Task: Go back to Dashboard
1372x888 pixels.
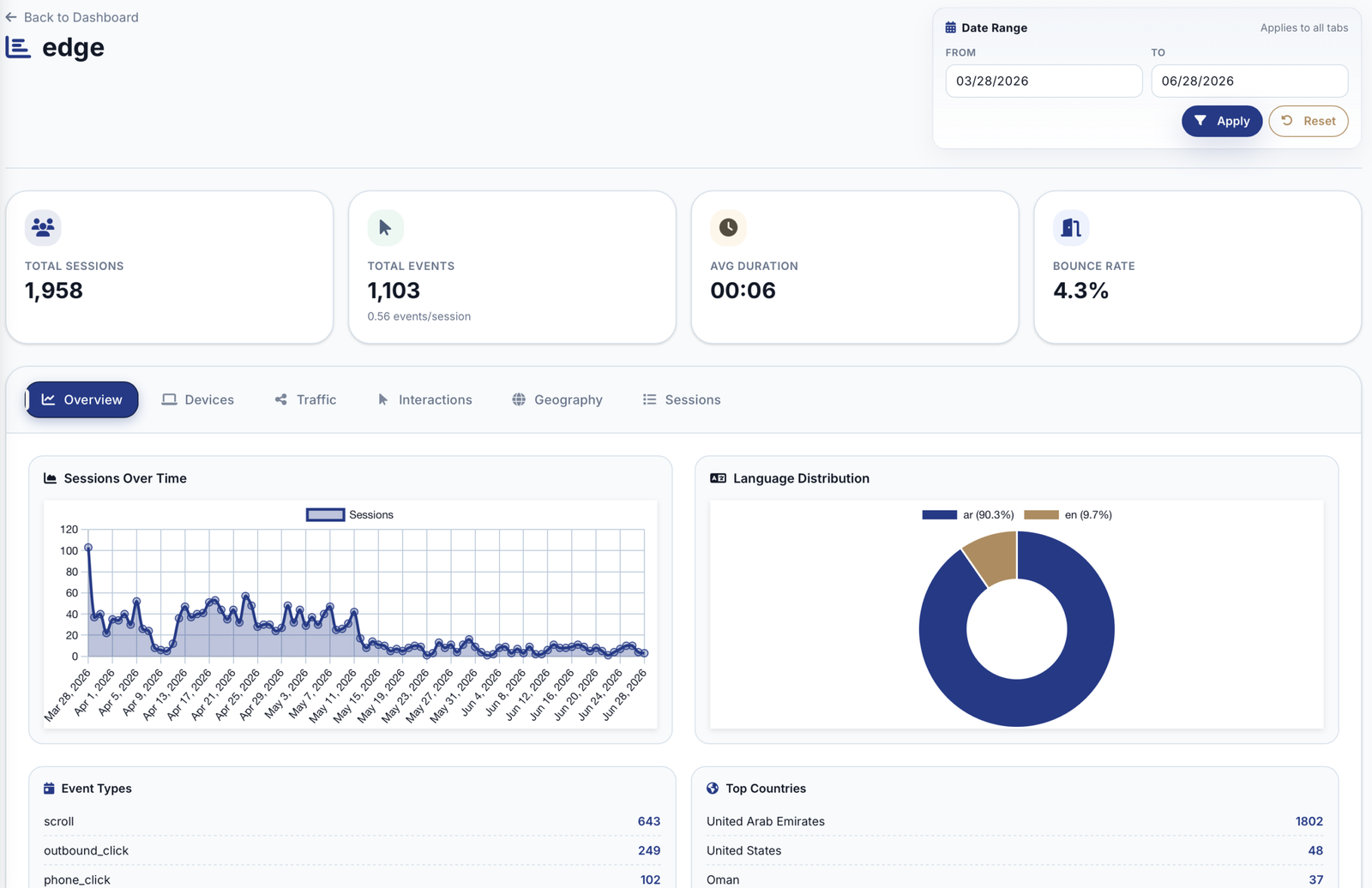Action: tap(72, 17)
